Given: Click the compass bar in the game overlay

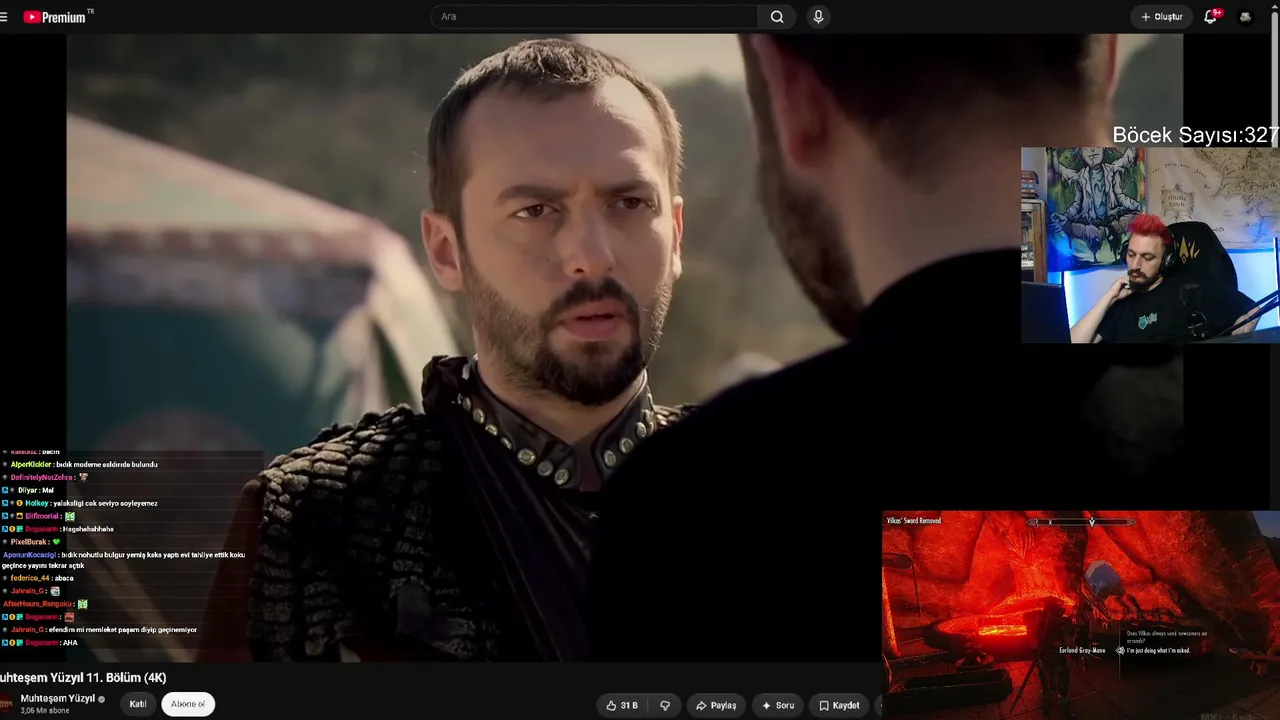Looking at the screenshot, I should pyautogui.click(x=1082, y=522).
